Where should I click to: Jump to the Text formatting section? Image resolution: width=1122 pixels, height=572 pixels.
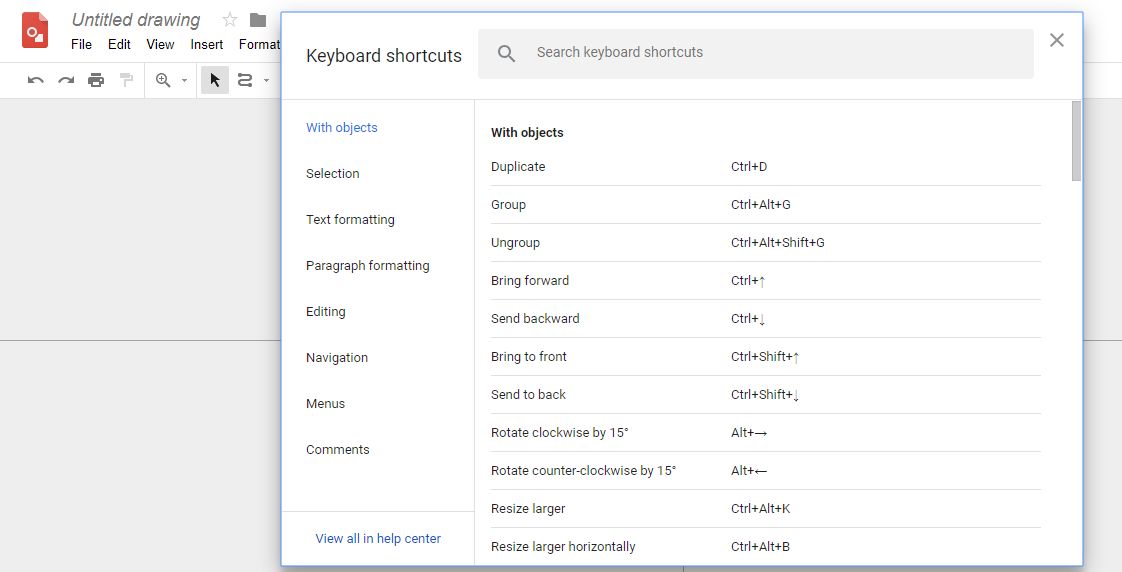point(350,220)
